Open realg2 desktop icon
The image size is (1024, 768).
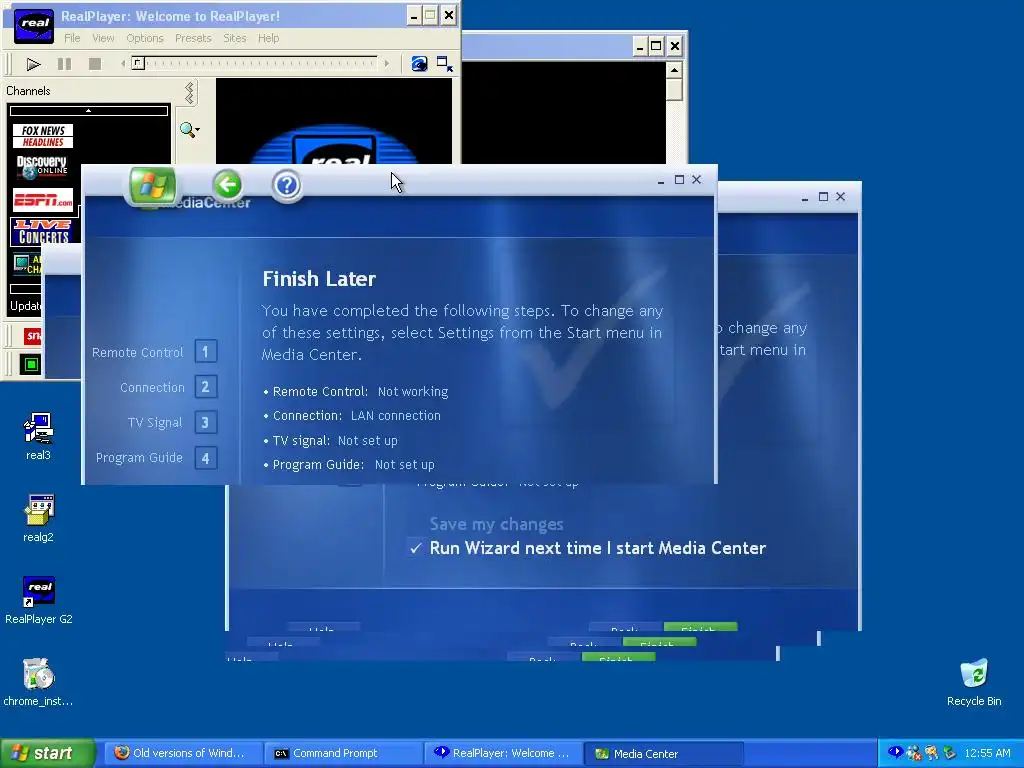[38, 519]
